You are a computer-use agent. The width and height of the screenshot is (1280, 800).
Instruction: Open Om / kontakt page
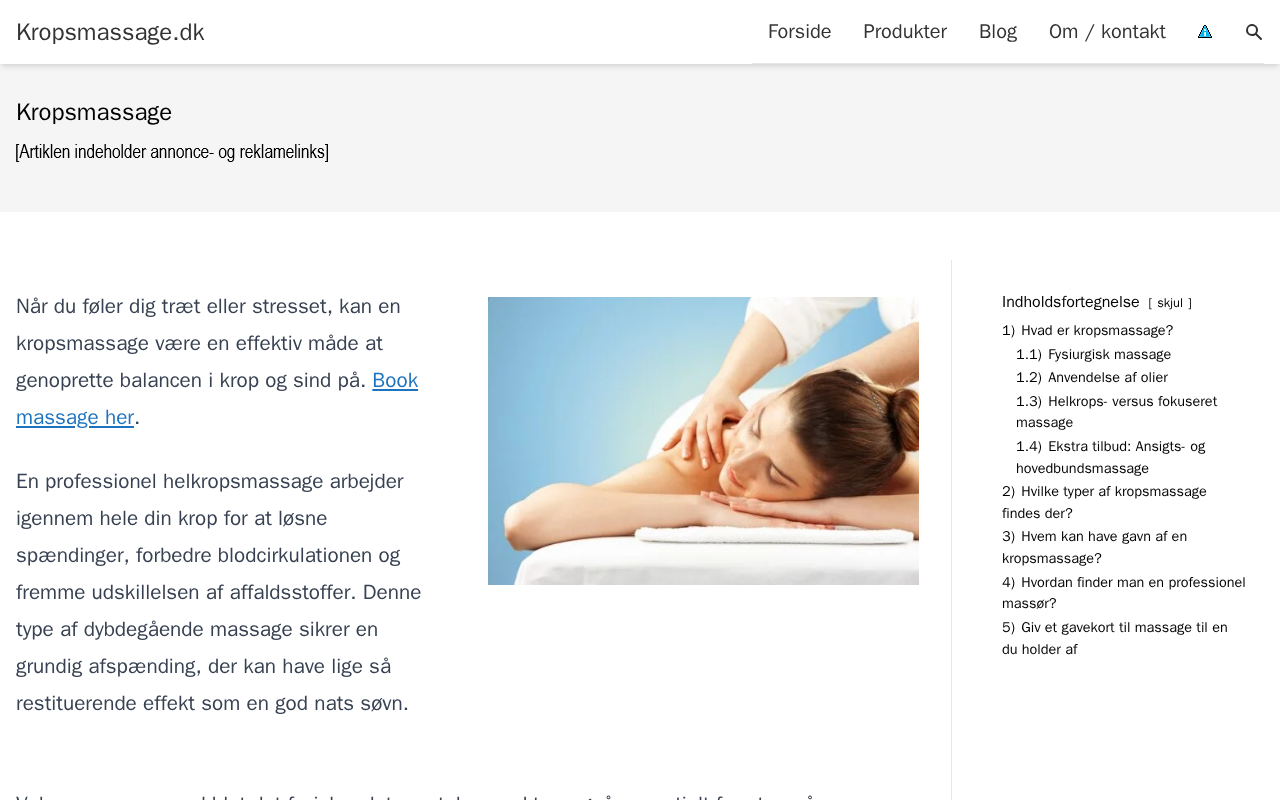point(1107,32)
